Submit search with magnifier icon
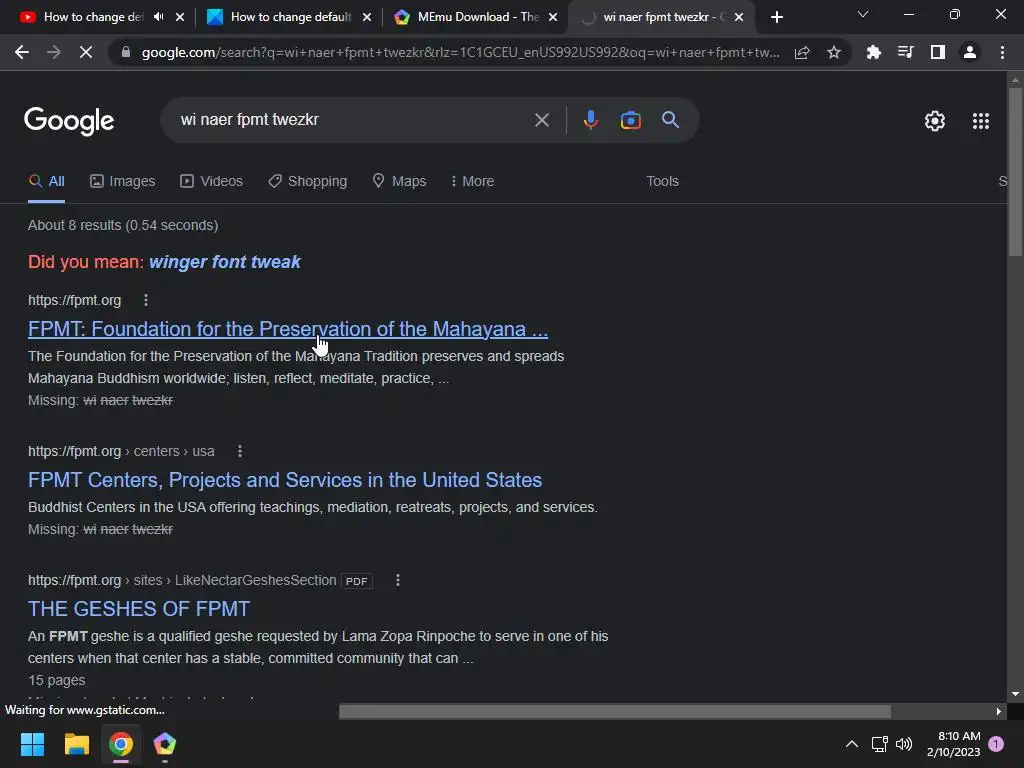The width and height of the screenshot is (1024, 768). tap(670, 120)
